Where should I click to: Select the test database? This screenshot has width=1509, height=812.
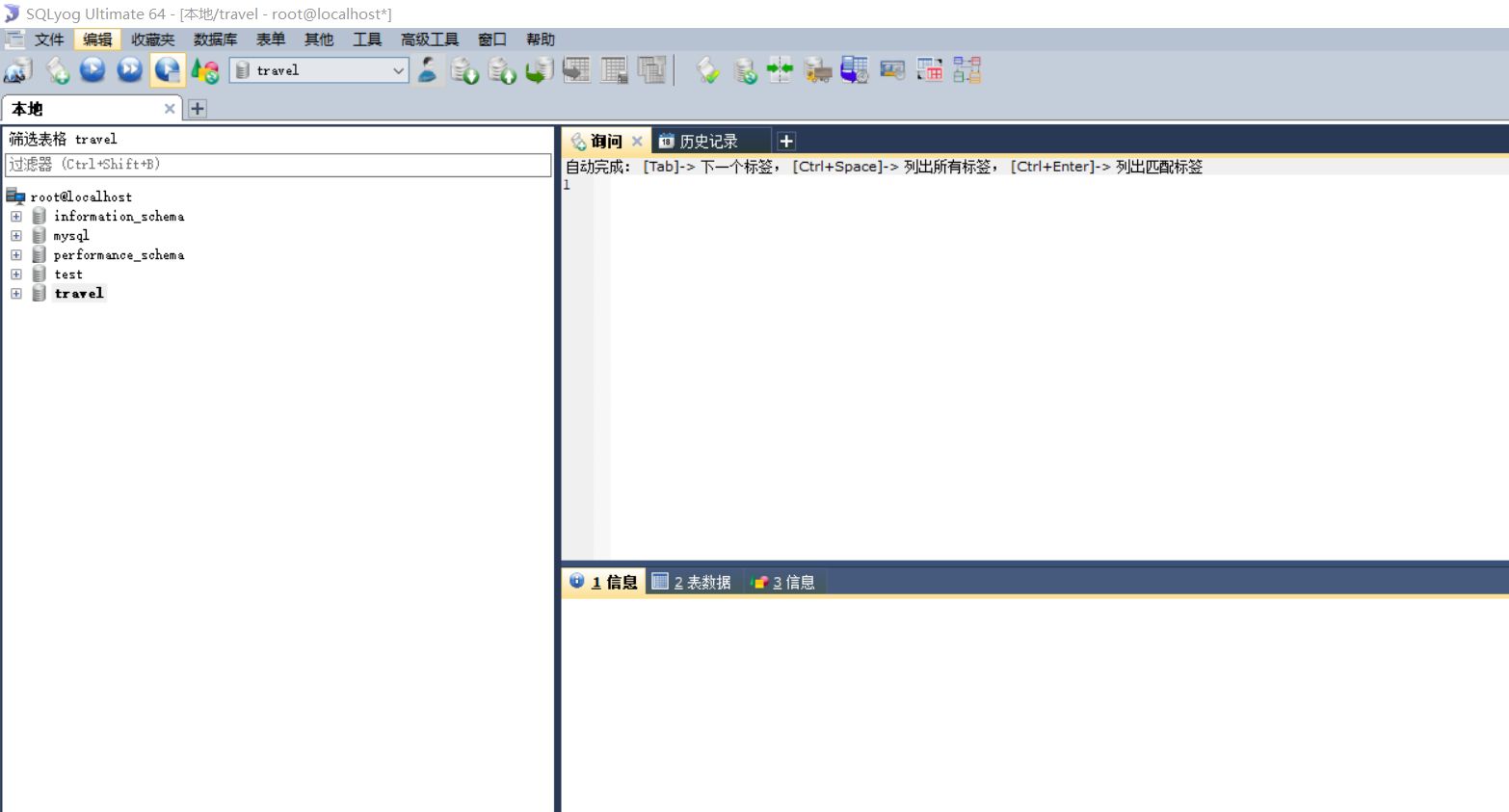68,275
